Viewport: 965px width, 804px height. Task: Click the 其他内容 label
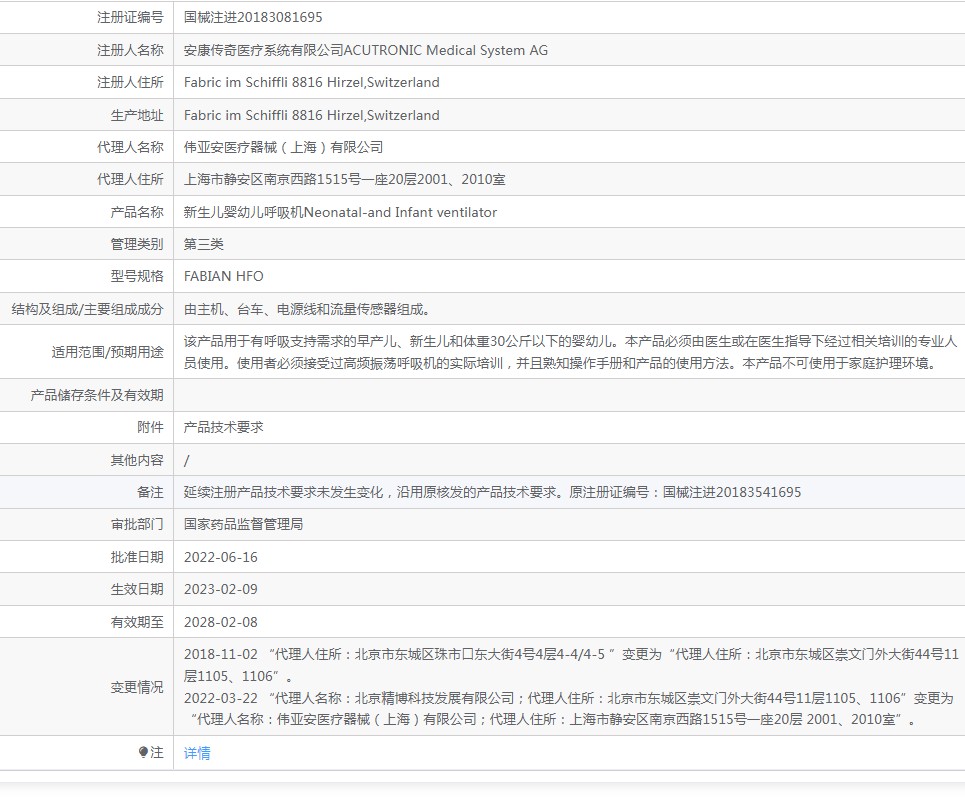[137, 460]
